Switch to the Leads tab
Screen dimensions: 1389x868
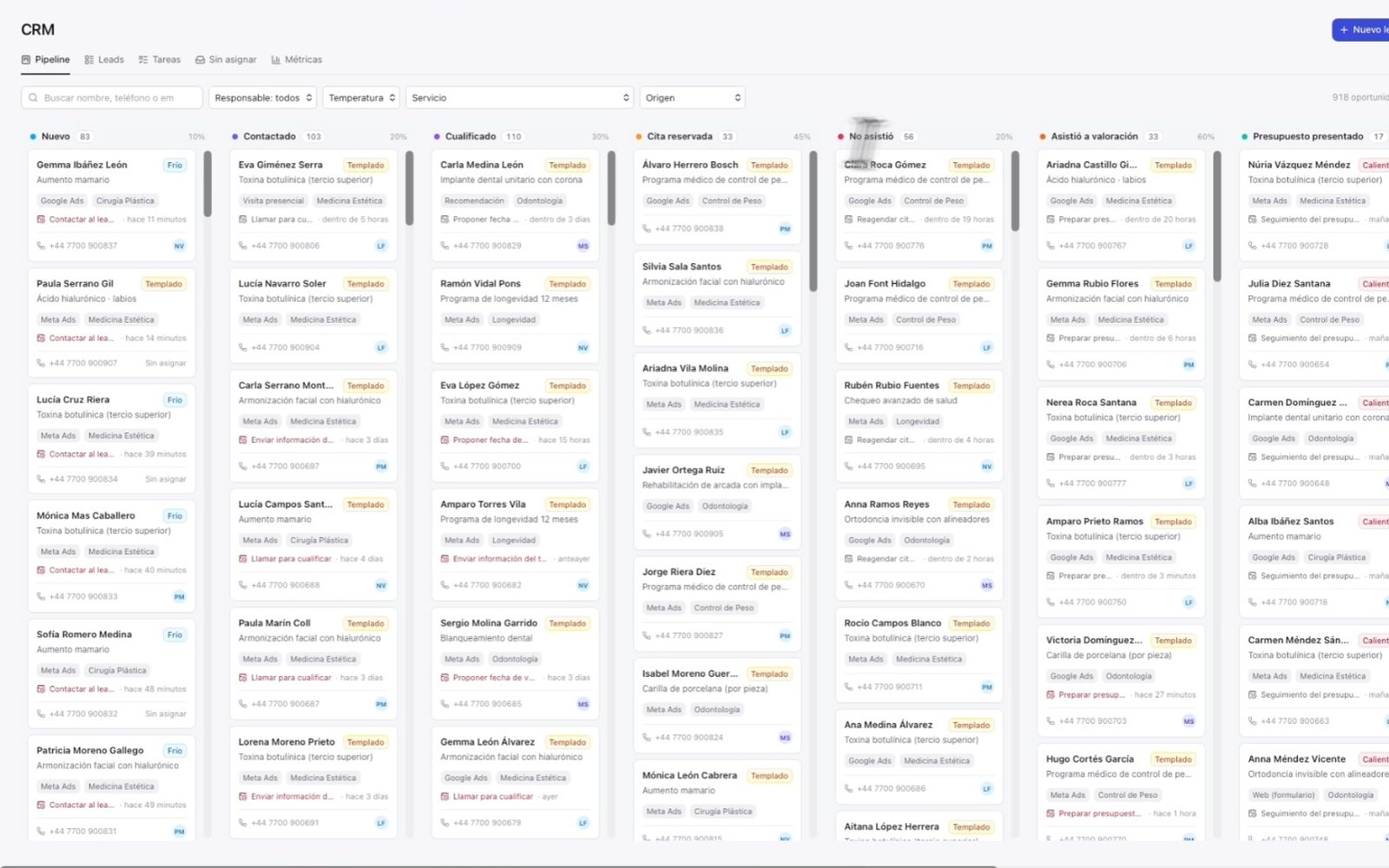pos(104,60)
